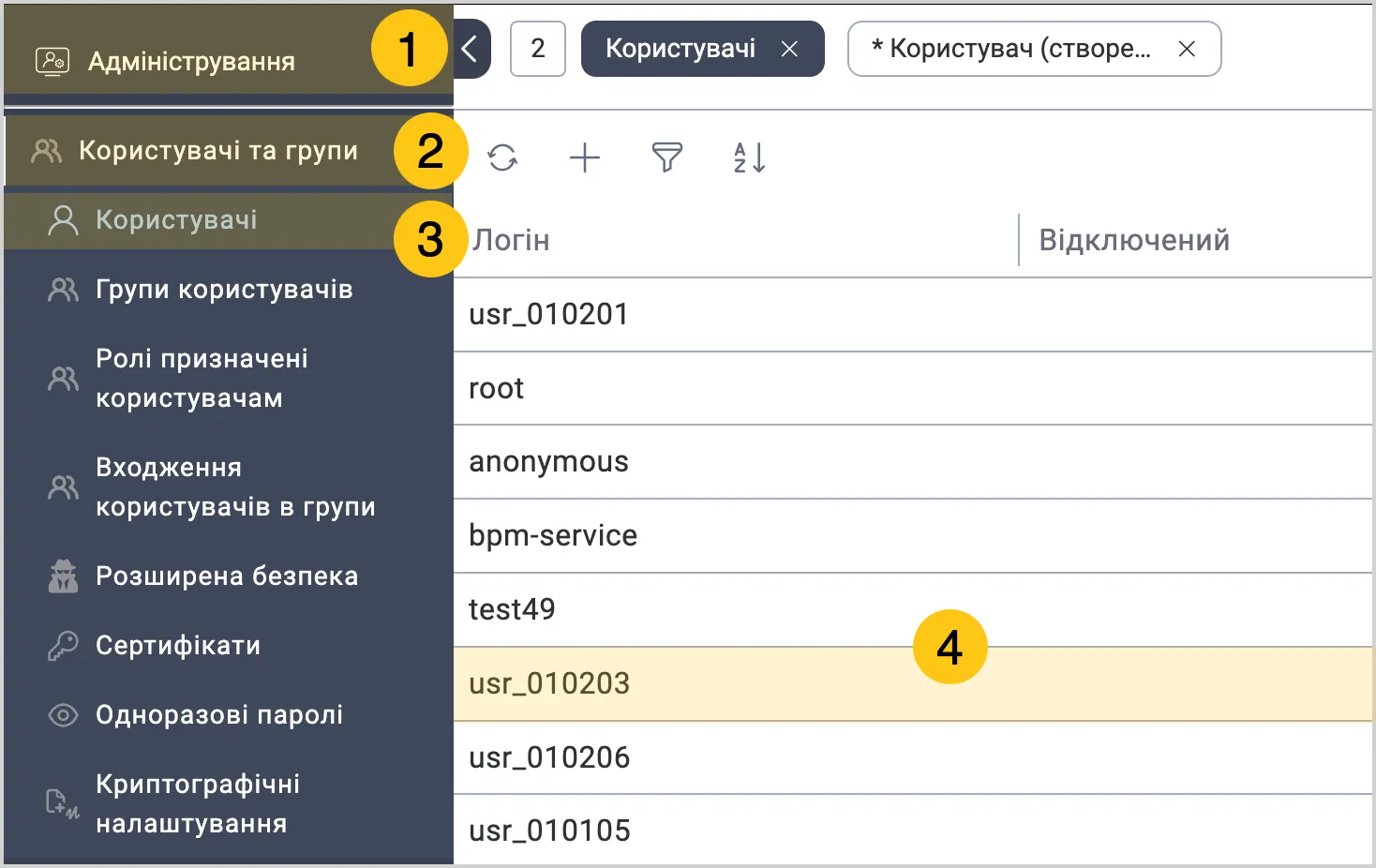Open Сертифікати with the key icon

click(63, 646)
